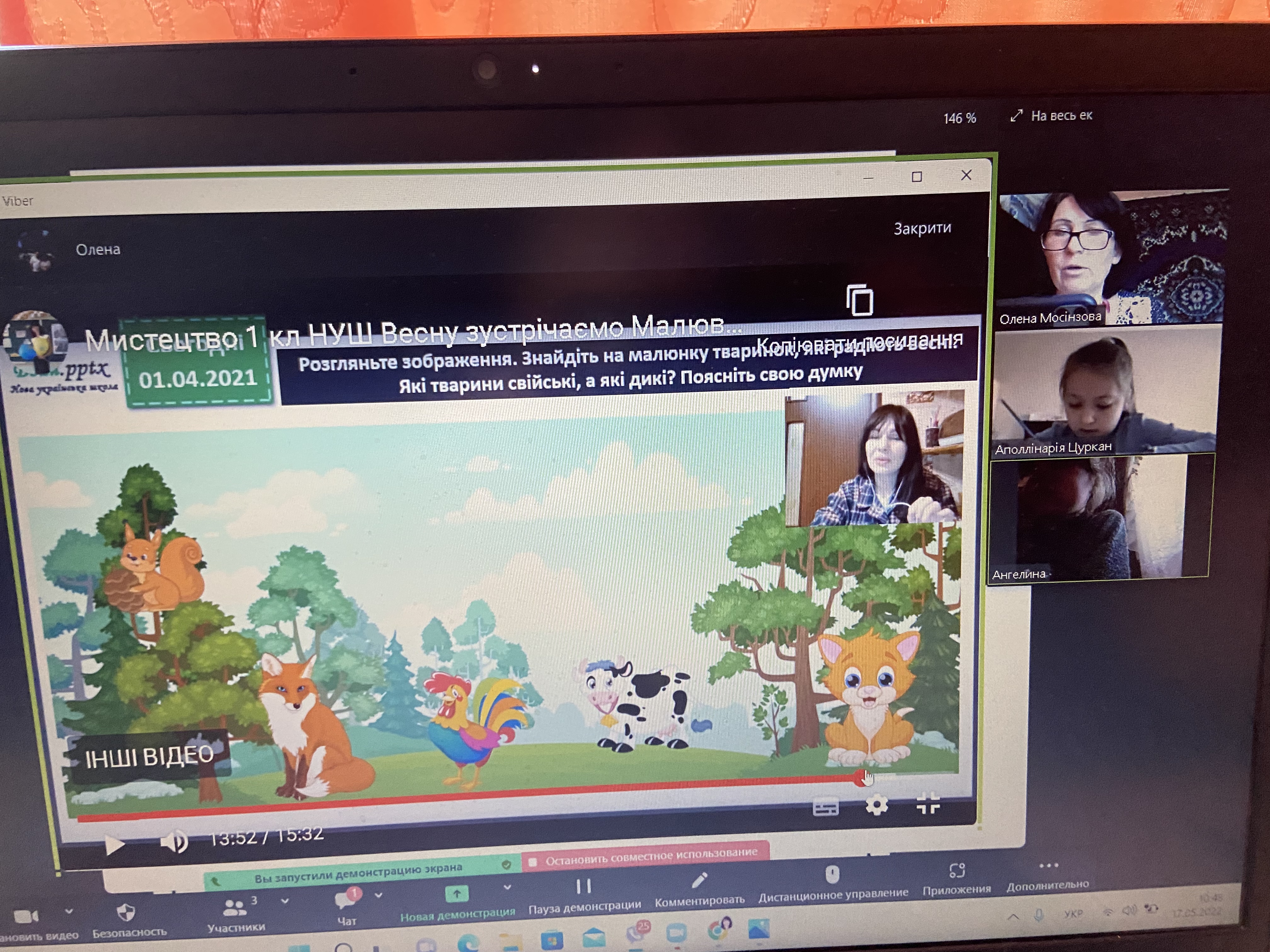This screenshot has height=952, width=1270.
Task: Select Олена Мосінзова participant video
Action: (x=1113, y=258)
